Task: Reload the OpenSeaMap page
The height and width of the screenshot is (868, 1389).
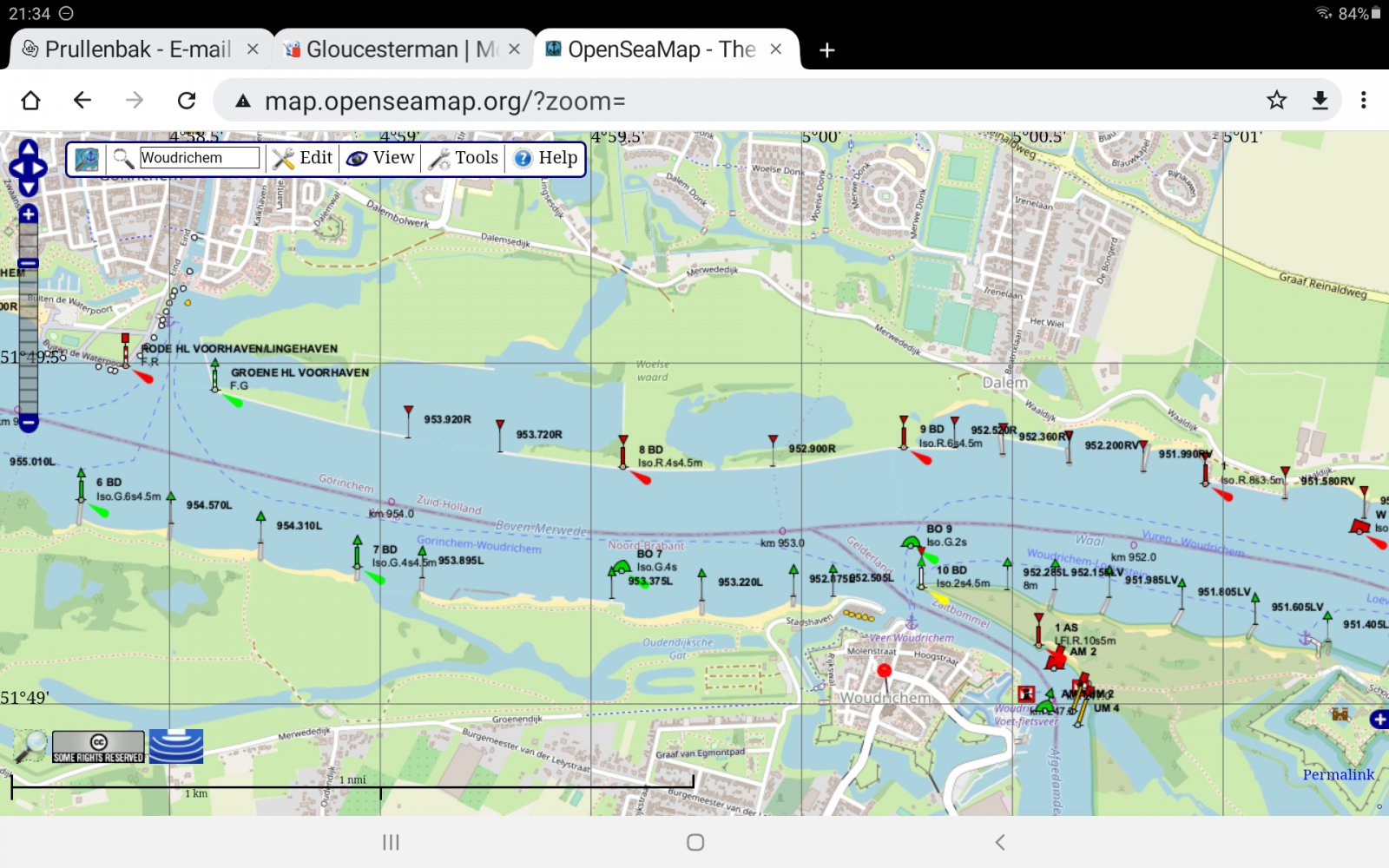Action: tap(187, 101)
